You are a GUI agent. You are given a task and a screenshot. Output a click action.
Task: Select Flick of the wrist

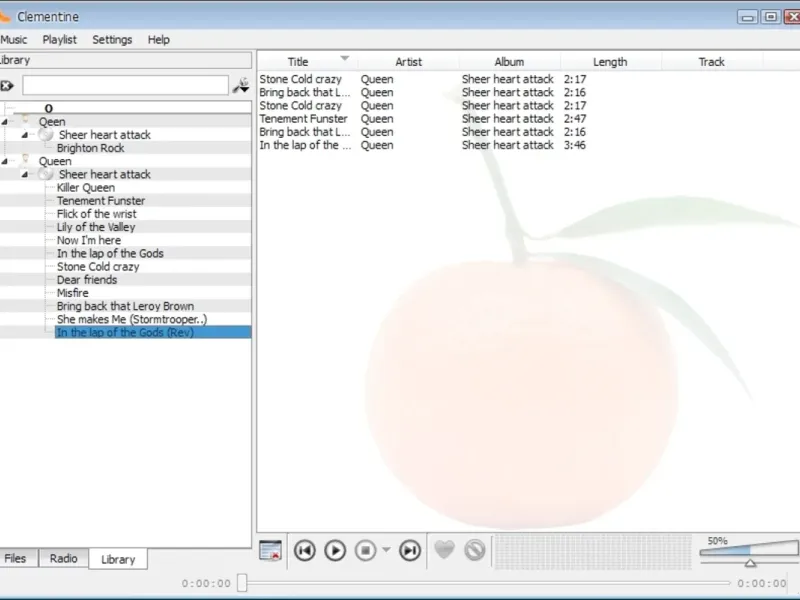[x=97, y=214]
